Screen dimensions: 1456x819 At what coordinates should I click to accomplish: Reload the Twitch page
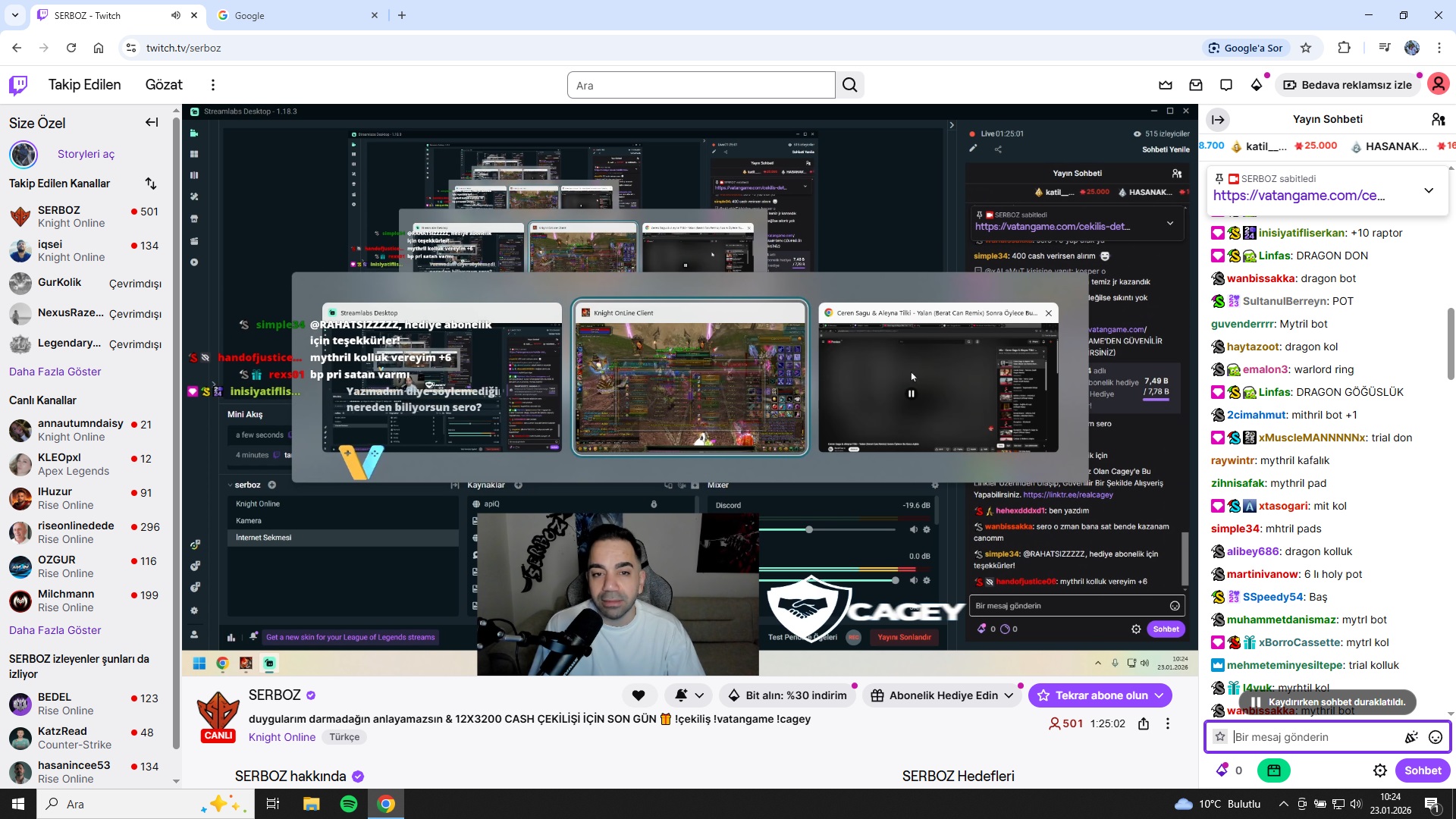(x=71, y=48)
